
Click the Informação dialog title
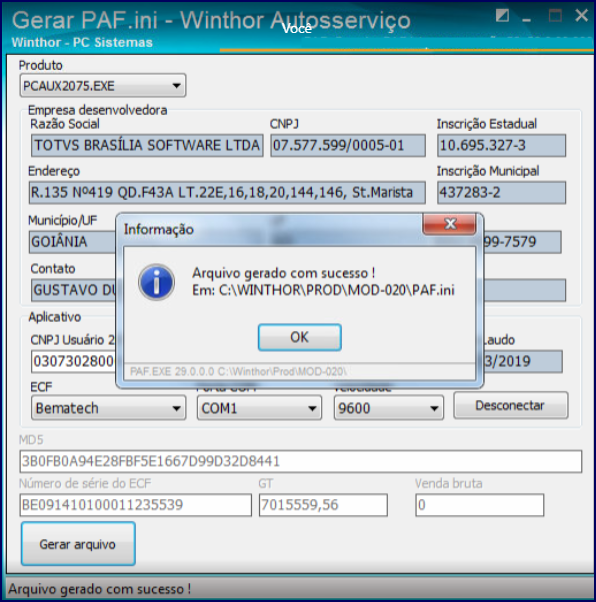pos(159,230)
